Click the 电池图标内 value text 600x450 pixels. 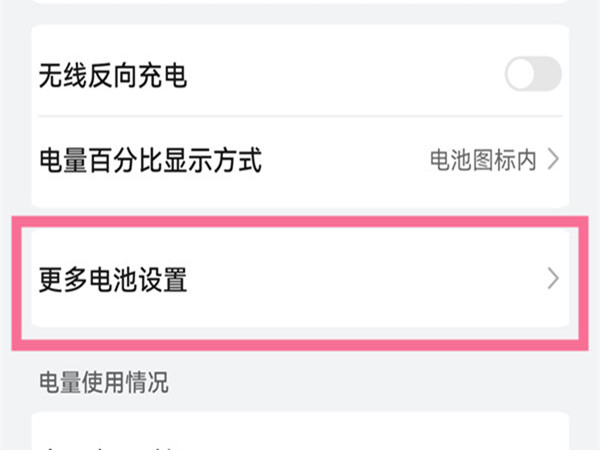[483, 159]
